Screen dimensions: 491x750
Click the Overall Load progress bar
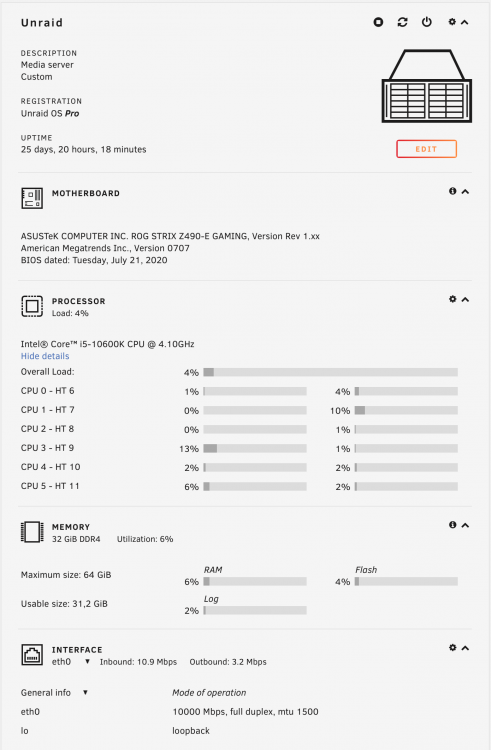point(330,372)
